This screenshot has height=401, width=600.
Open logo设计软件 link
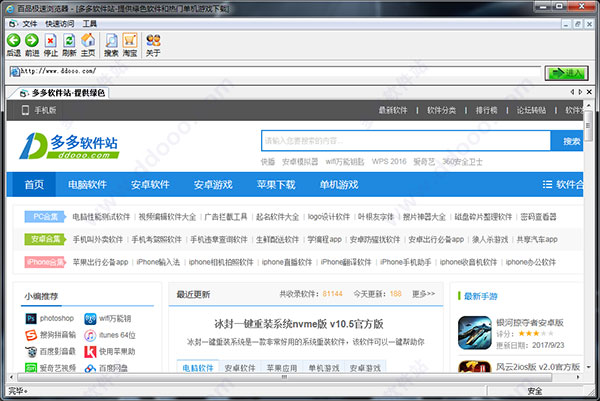pyautogui.click(x=329, y=217)
